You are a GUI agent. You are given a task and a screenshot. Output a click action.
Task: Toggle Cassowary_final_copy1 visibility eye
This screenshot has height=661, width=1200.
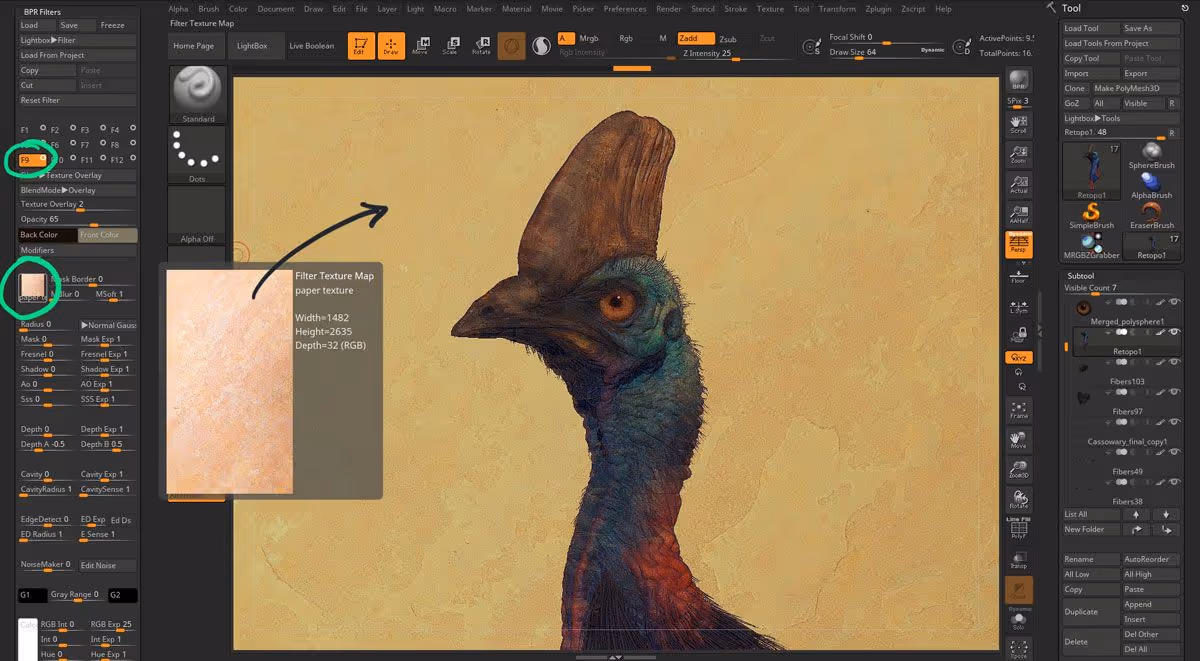pos(1175,422)
